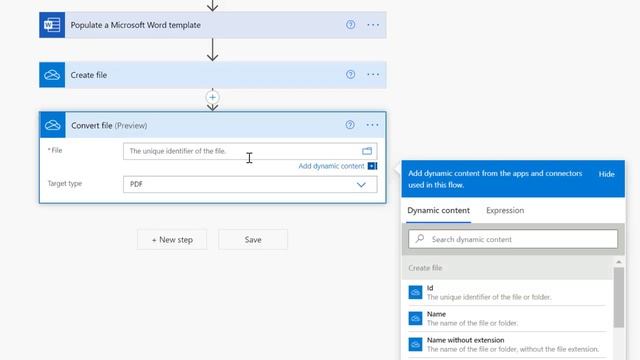
Task: Open the file picker folder icon in File field
Action: coord(367,151)
